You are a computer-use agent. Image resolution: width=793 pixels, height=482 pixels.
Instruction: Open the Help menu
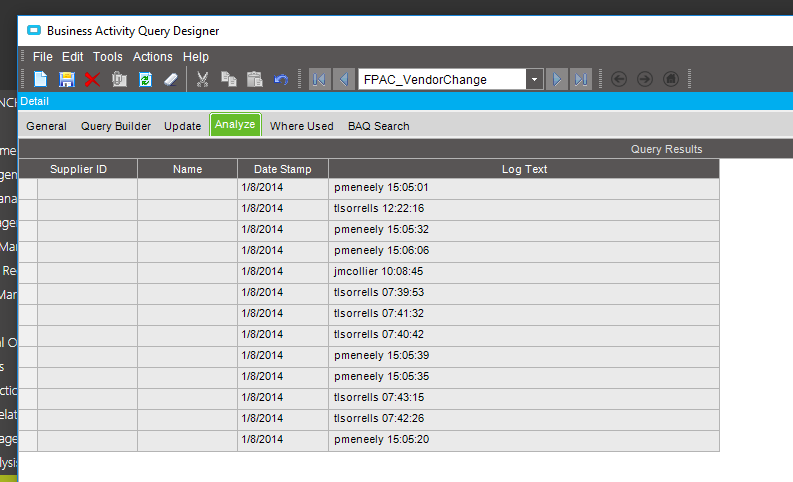pos(196,57)
